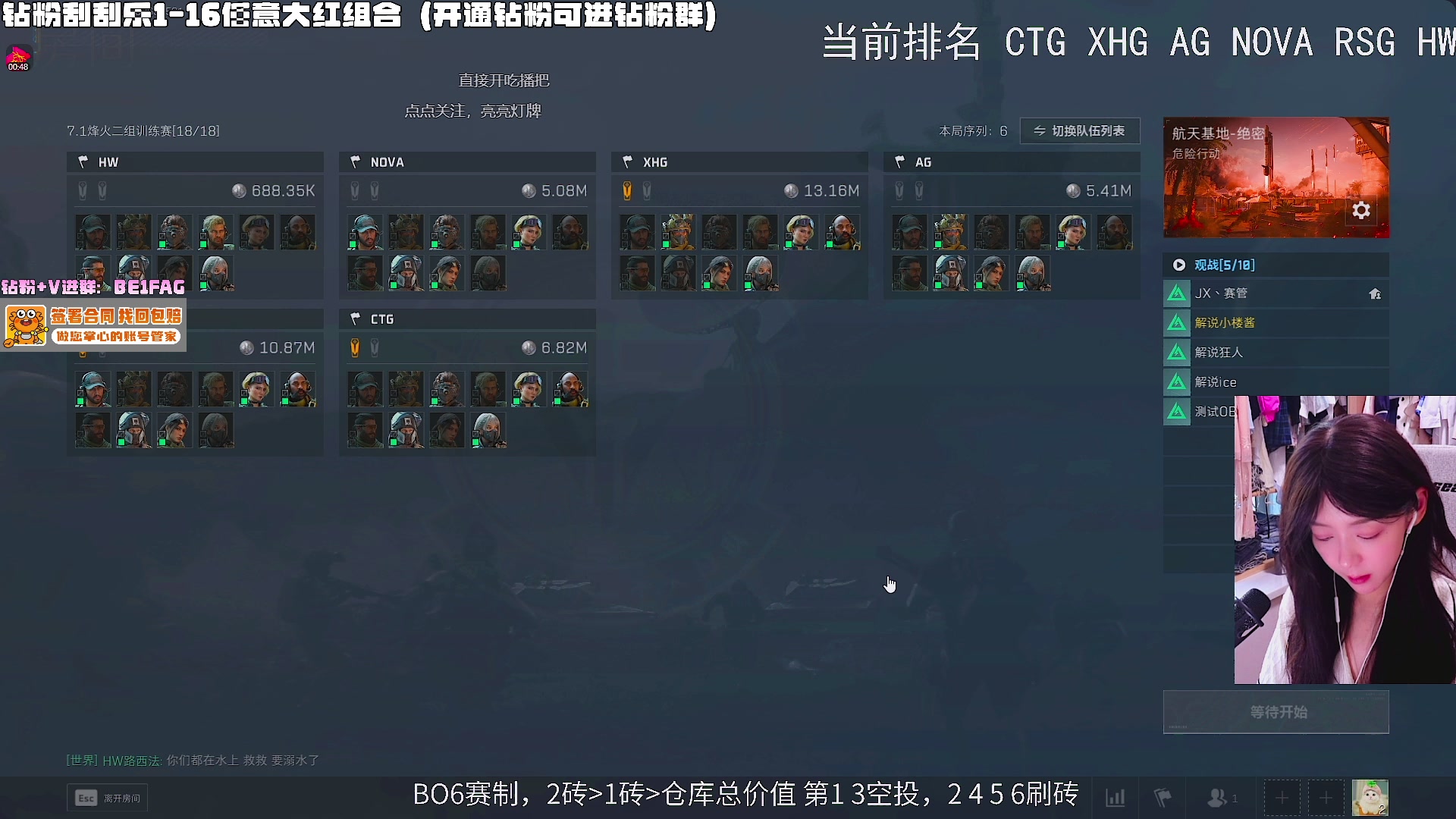Open map settings gear on 航天基地 thumbnail
1456x819 pixels.
[1361, 211]
